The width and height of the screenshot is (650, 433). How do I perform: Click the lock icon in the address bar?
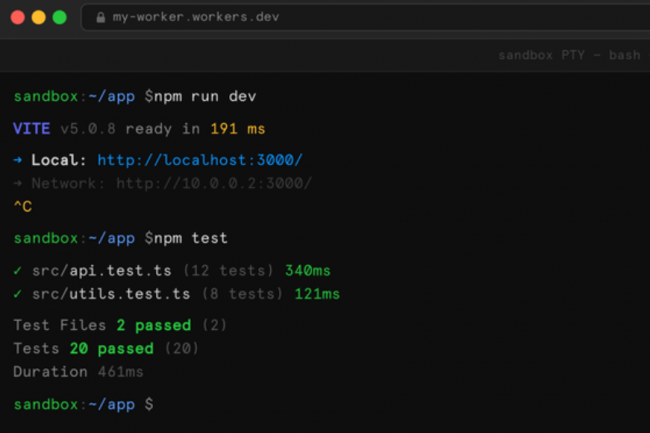coord(99,17)
